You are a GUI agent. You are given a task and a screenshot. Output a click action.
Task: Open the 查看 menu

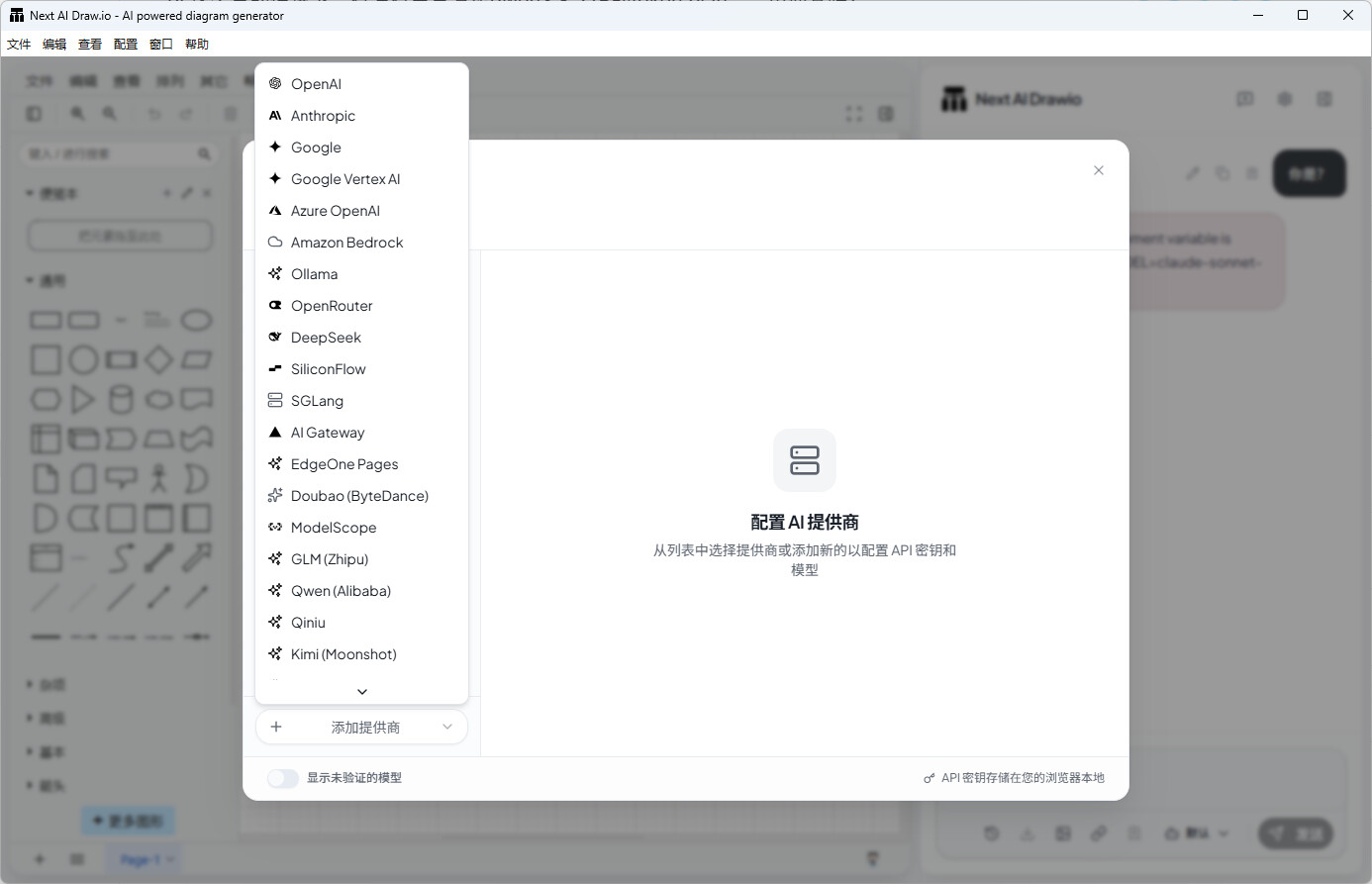pos(90,45)
